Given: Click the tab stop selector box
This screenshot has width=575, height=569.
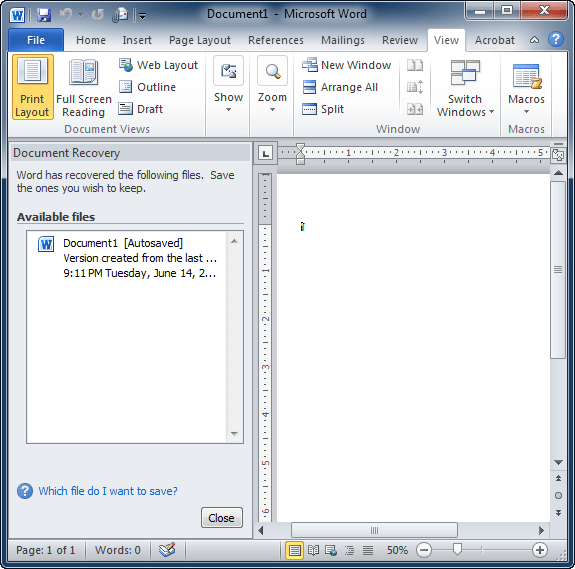Looking at the screenshot, I should (x=265, y=153).
